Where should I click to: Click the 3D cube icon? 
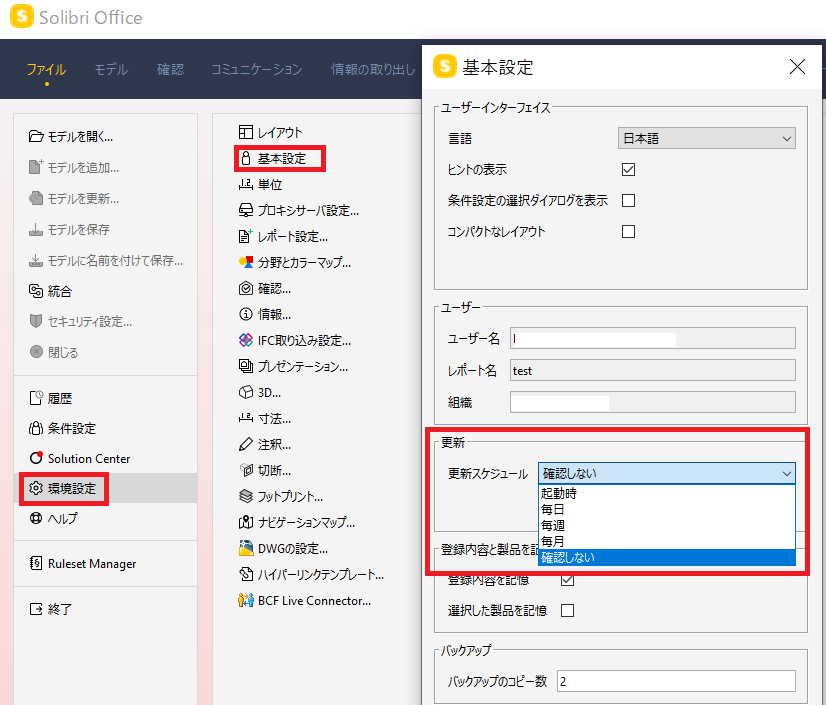pyautogui.click(x=245, y=392)
